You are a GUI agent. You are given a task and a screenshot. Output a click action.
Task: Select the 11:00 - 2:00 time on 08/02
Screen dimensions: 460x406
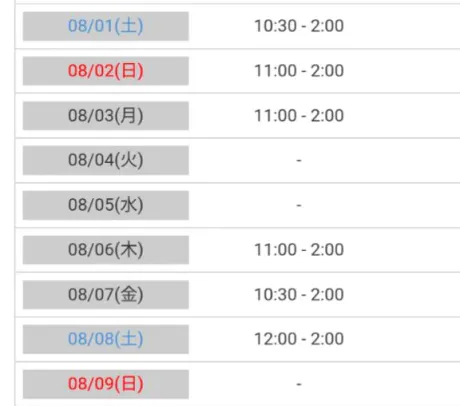[x=299, y=71]
